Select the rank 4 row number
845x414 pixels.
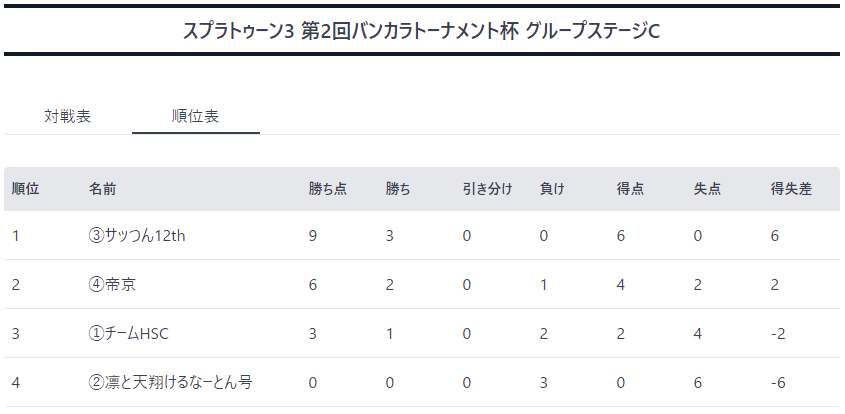(x=16, y=383)
